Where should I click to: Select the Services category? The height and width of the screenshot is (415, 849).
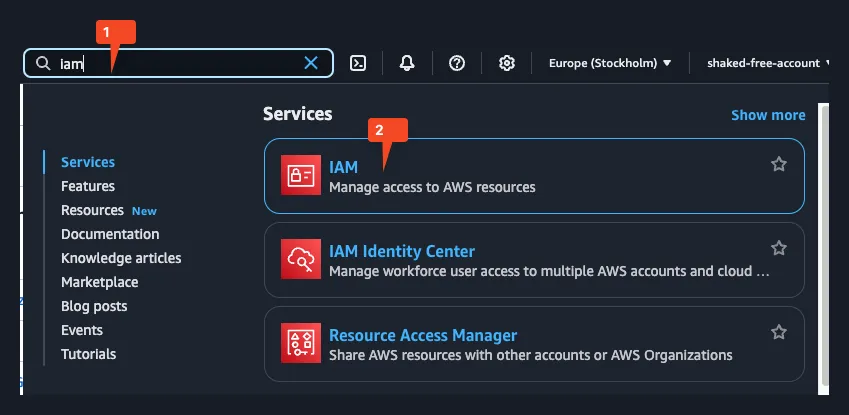(88, 162)
